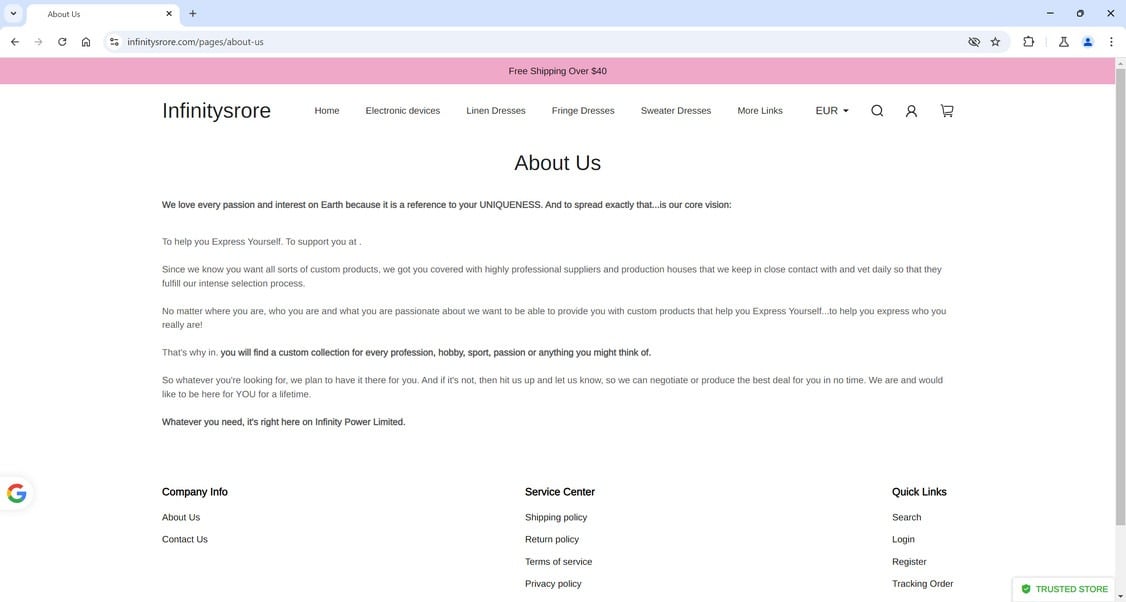The width and height of the screenshot is (1126, 602).
Task: Open Terms of service link
Action: (559, 562)
